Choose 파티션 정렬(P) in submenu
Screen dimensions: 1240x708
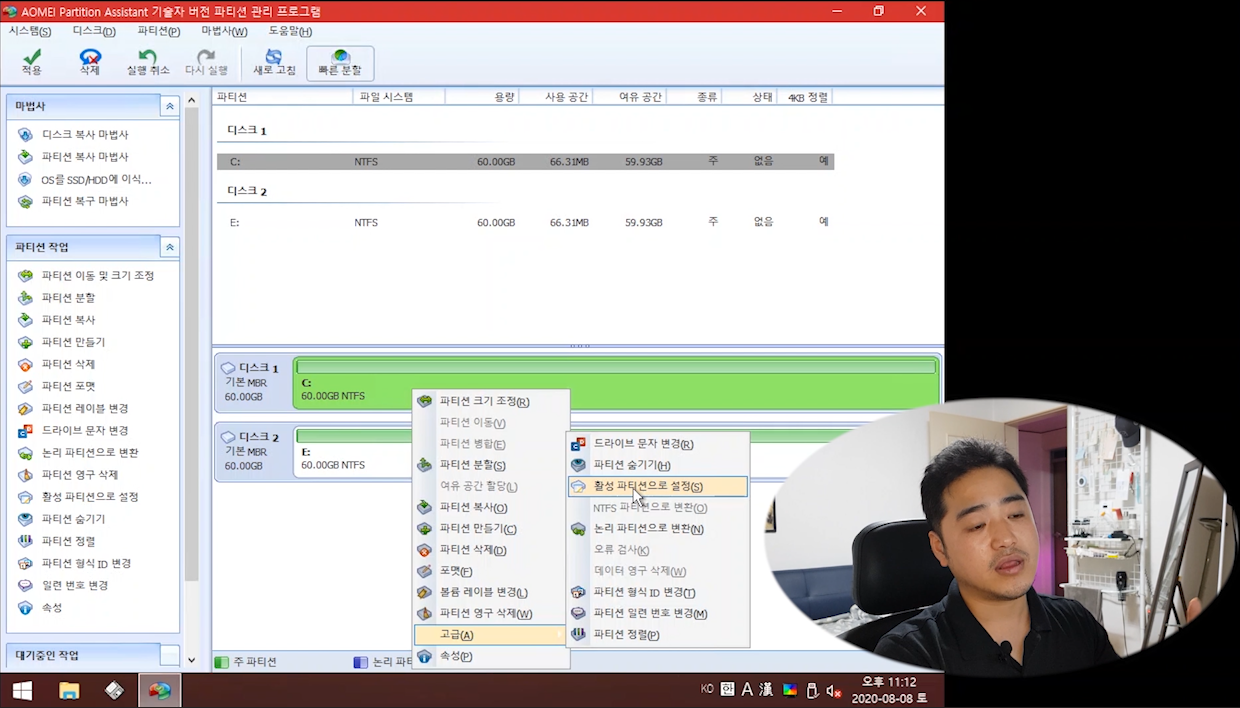click(x=658, y=634)
